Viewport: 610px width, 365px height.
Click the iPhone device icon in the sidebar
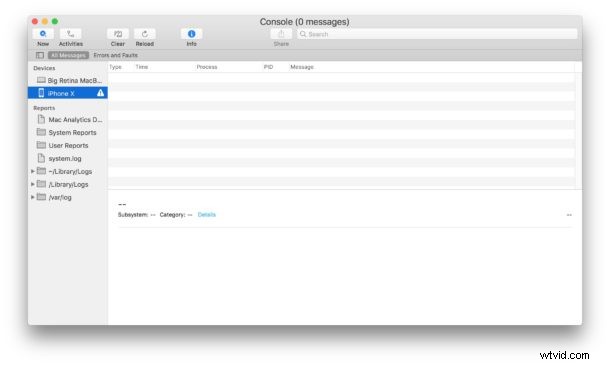click(x=41, y=93)
